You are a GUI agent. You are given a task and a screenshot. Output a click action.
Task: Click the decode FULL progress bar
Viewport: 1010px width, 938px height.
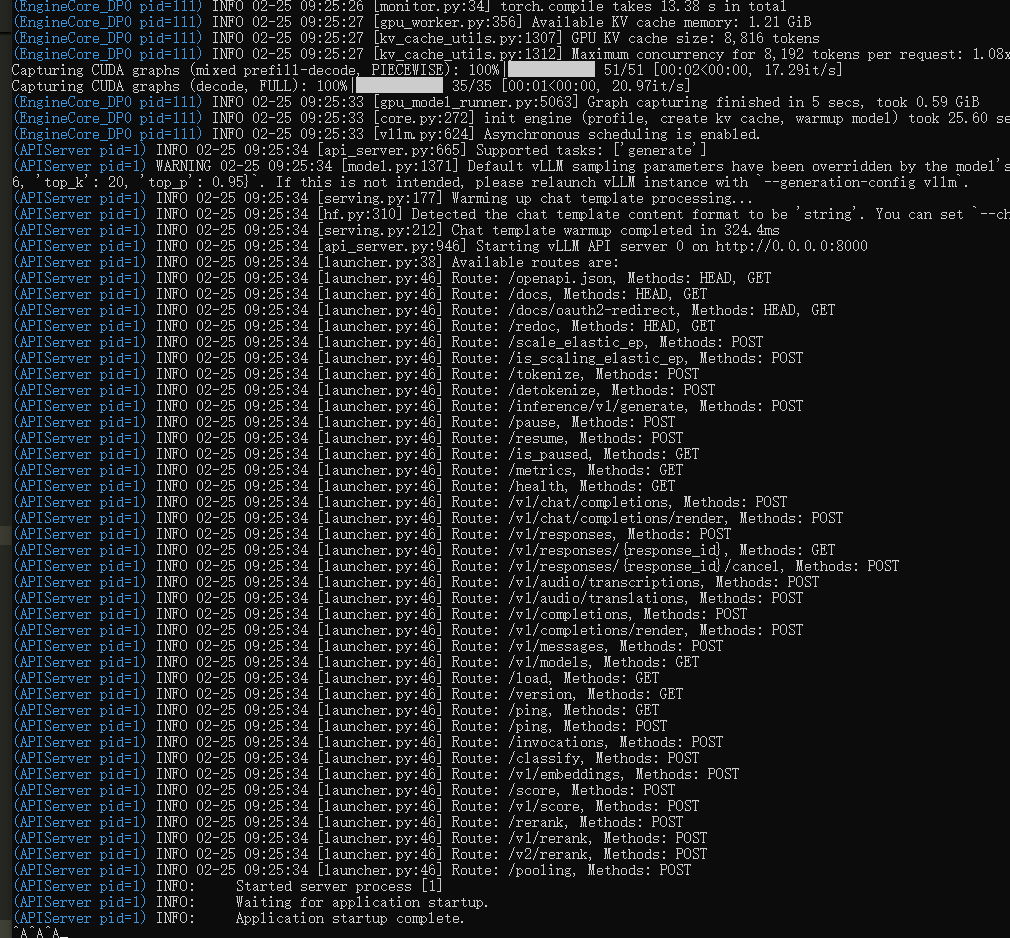coord(399,86)
